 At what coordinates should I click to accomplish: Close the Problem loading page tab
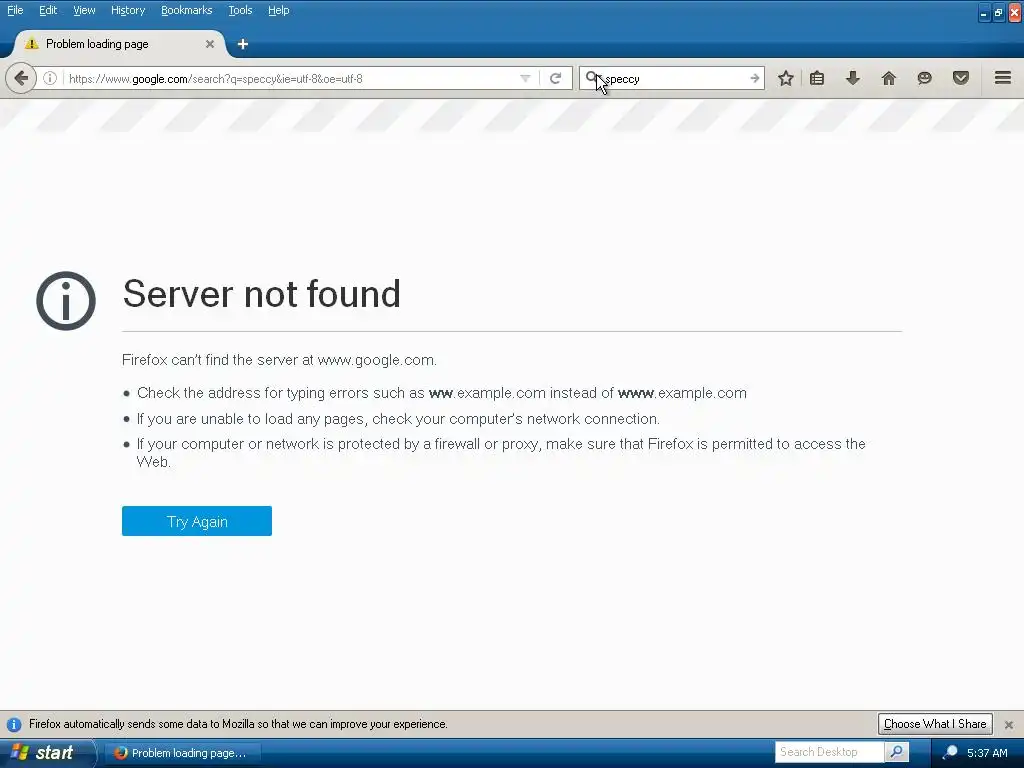(210, 44)
